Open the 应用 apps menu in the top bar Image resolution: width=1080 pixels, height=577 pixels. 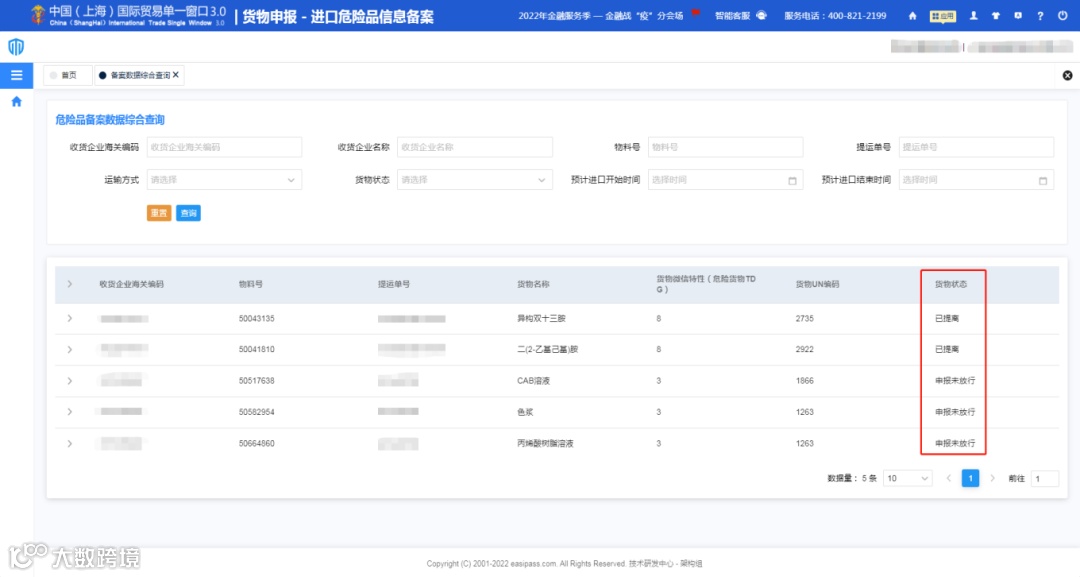pos(942,16)
